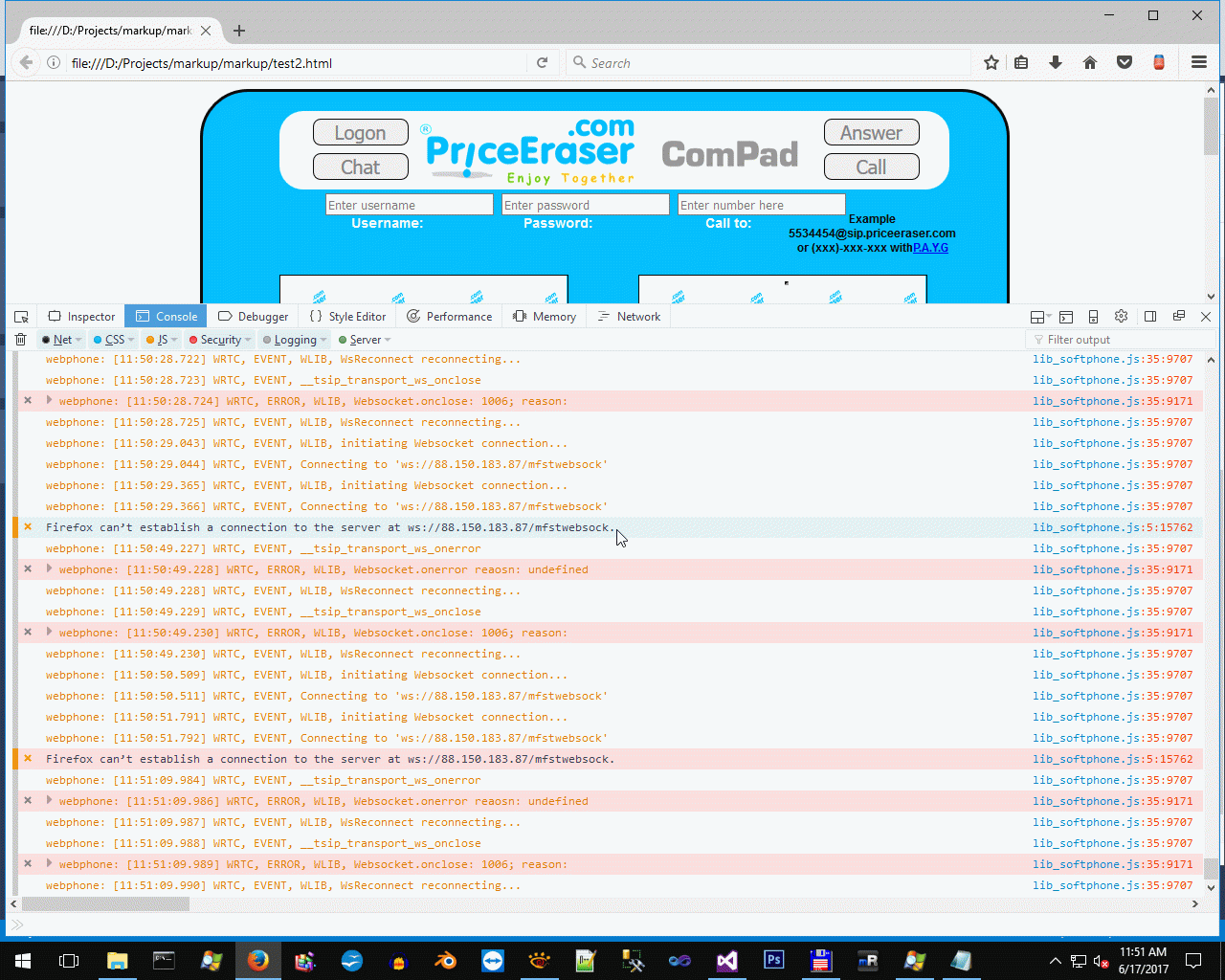Open the Windows Start menu
Screen dimensions: 1225x980
23,960
